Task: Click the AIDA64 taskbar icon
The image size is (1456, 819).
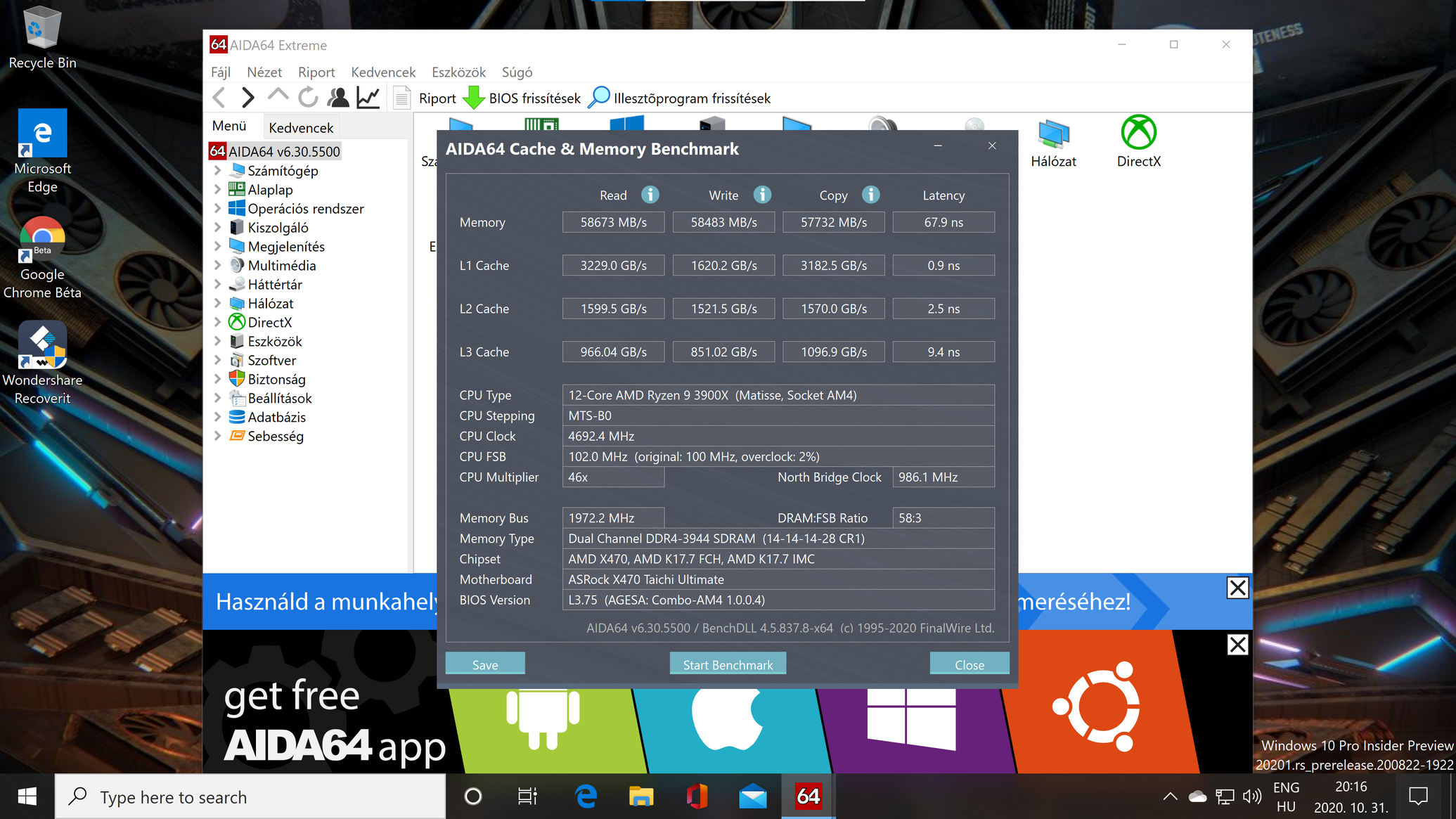Action: click(808, 797)
